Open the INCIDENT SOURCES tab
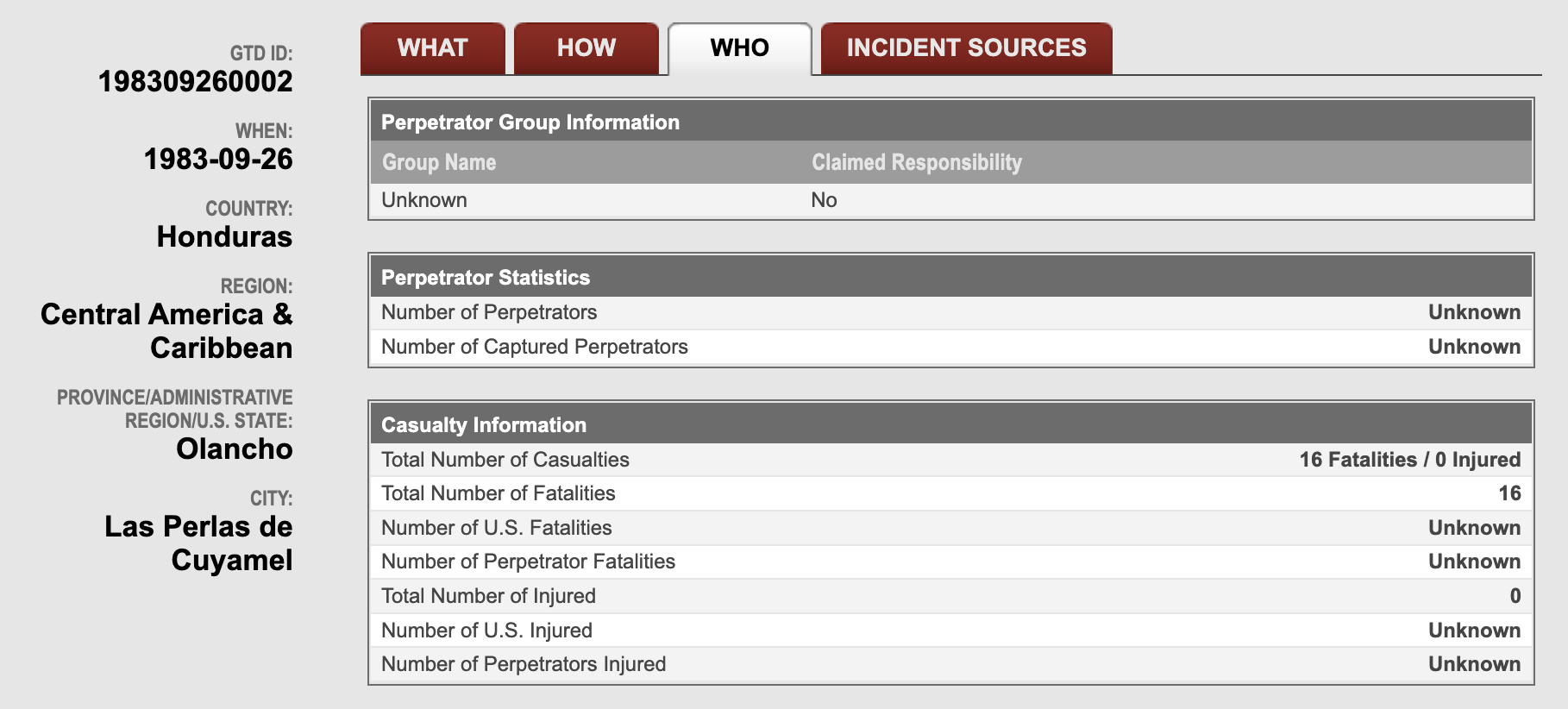The width and height of the screenshot is (1568, 709). 966,48
